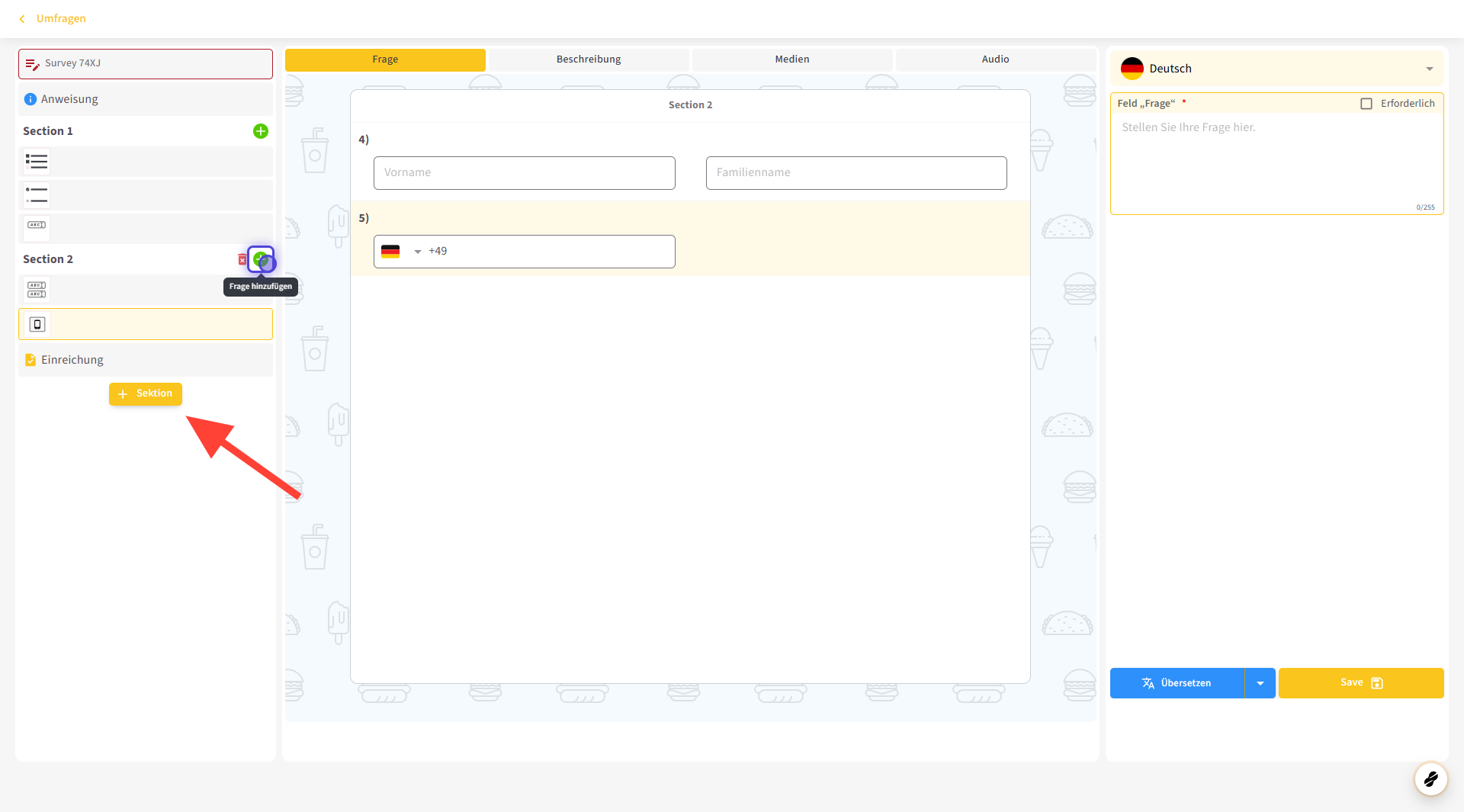Click the Frage text area
The height and width of the screenshot is (812, 1464).
pos(1276,162)
